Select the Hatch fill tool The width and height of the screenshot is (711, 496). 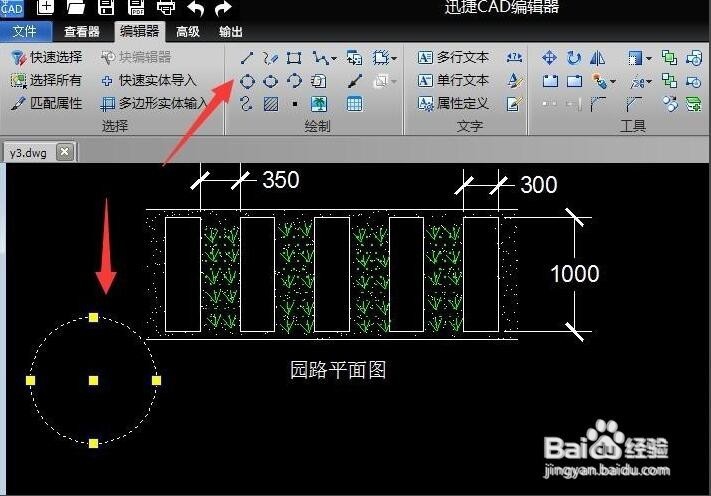pyautogui.click(x=271, y=104)
